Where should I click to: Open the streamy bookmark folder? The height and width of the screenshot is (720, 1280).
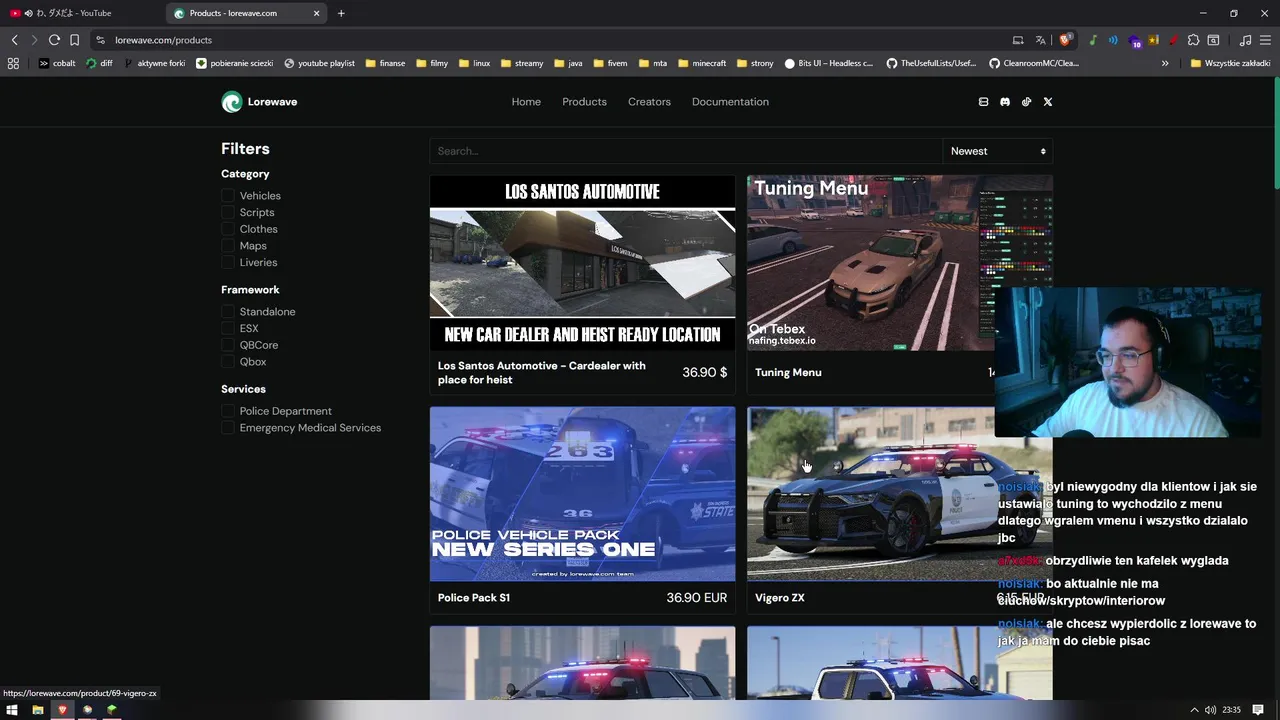tap(522, 63)
